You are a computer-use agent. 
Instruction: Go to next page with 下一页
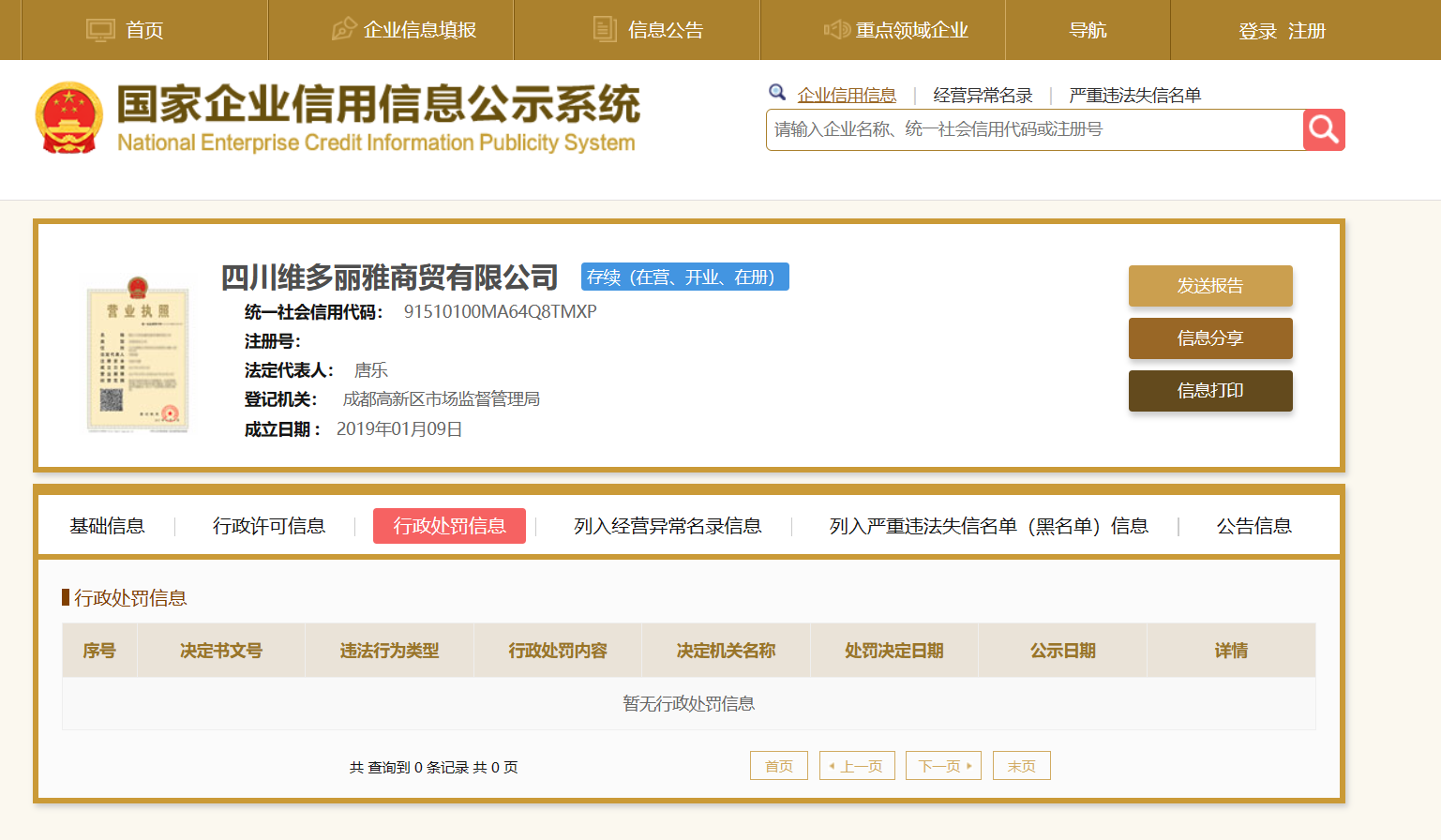pyautogui.click(x=943, y=766)
